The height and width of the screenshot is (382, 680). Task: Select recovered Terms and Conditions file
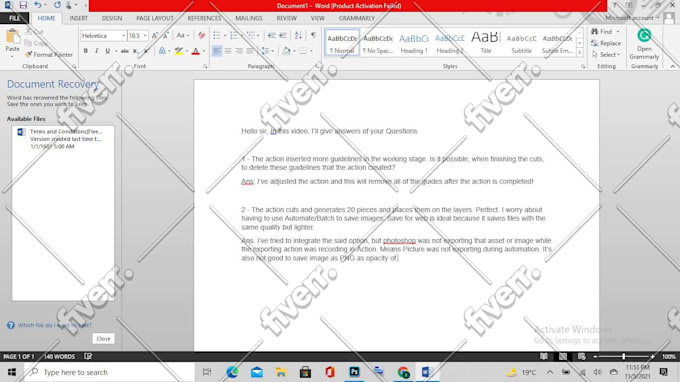tap(63, 139)
